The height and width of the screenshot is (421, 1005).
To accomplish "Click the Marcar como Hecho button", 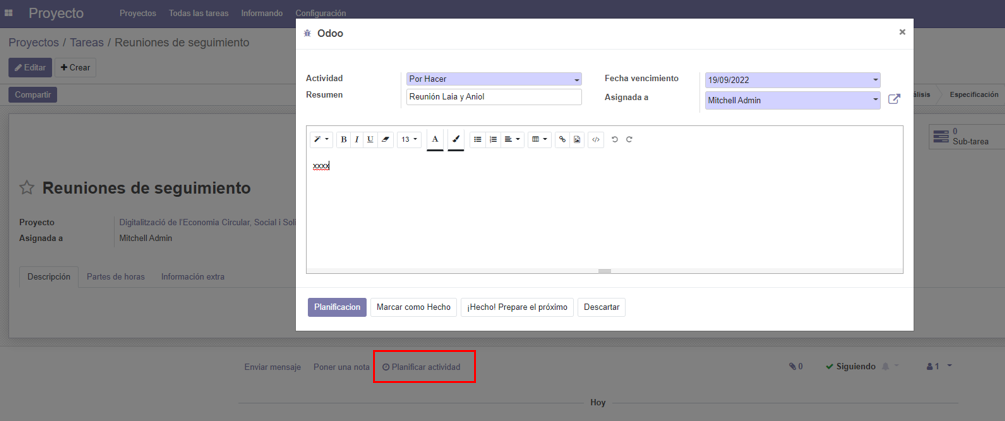I will point(413,308).
